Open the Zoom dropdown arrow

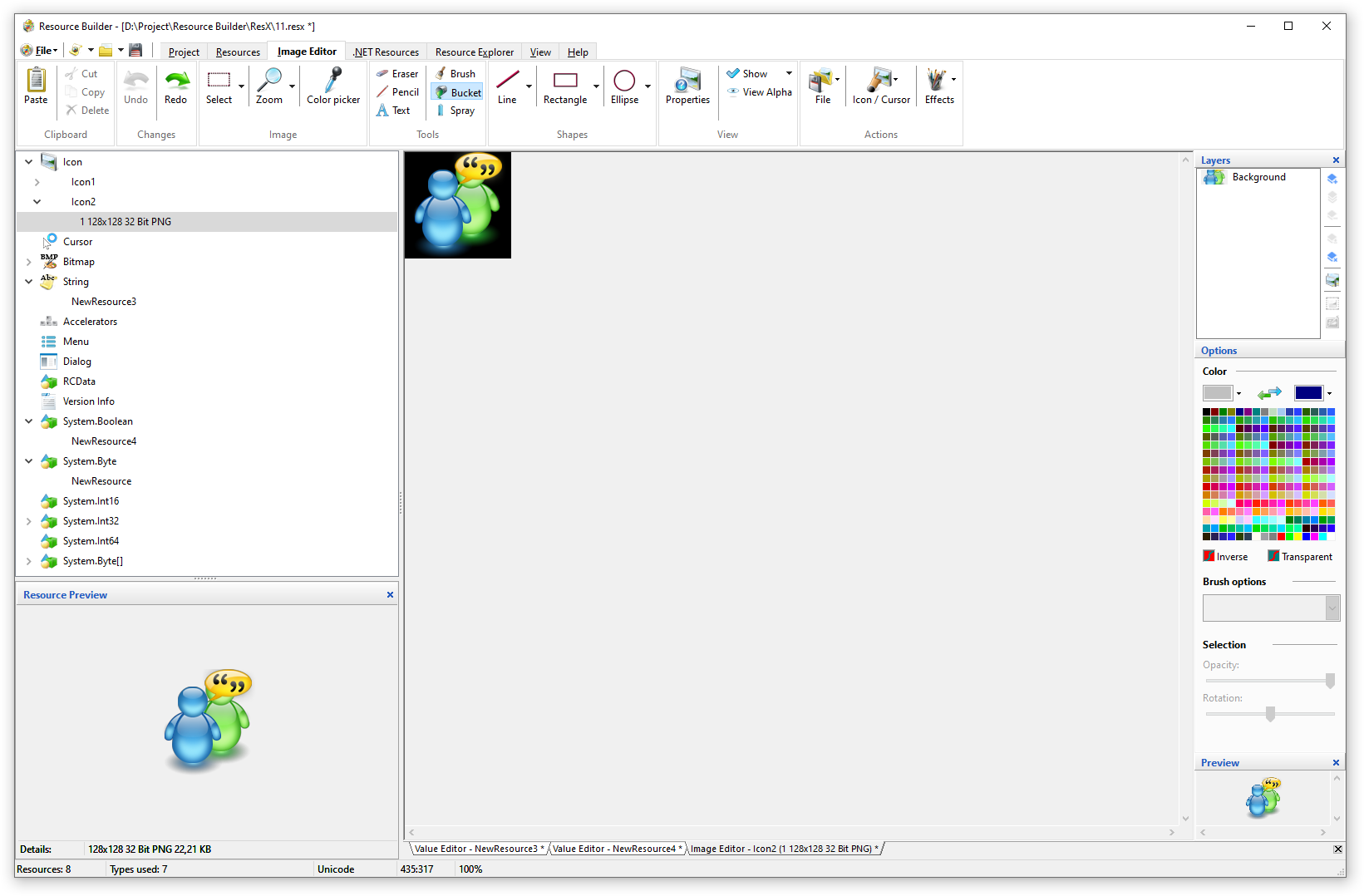click(x=292, y=86)
